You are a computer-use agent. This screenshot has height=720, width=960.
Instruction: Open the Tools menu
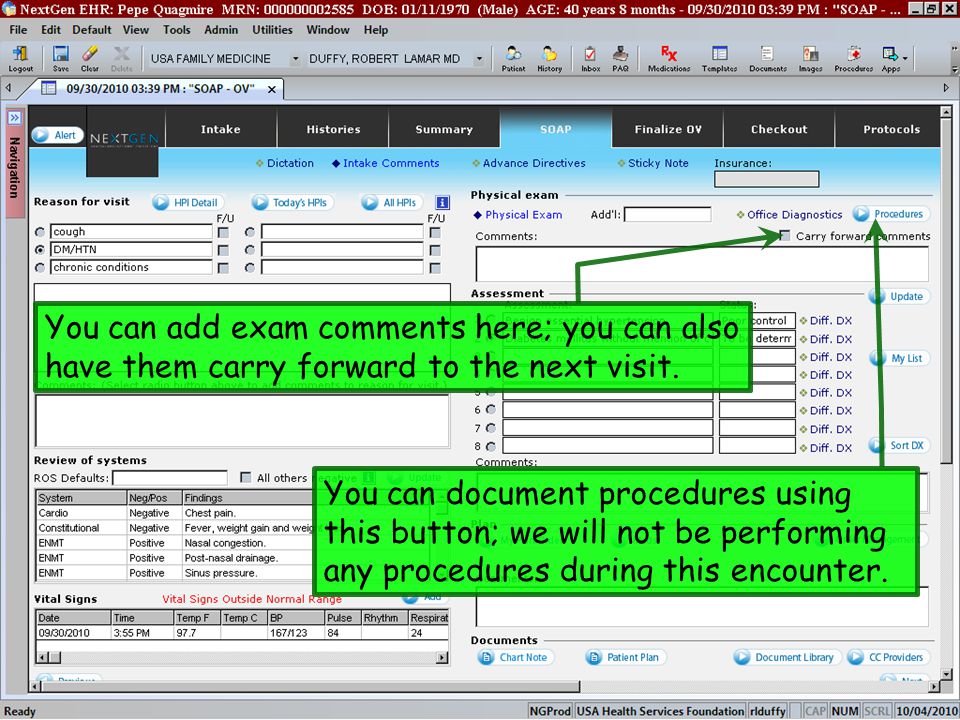point(176,29)
